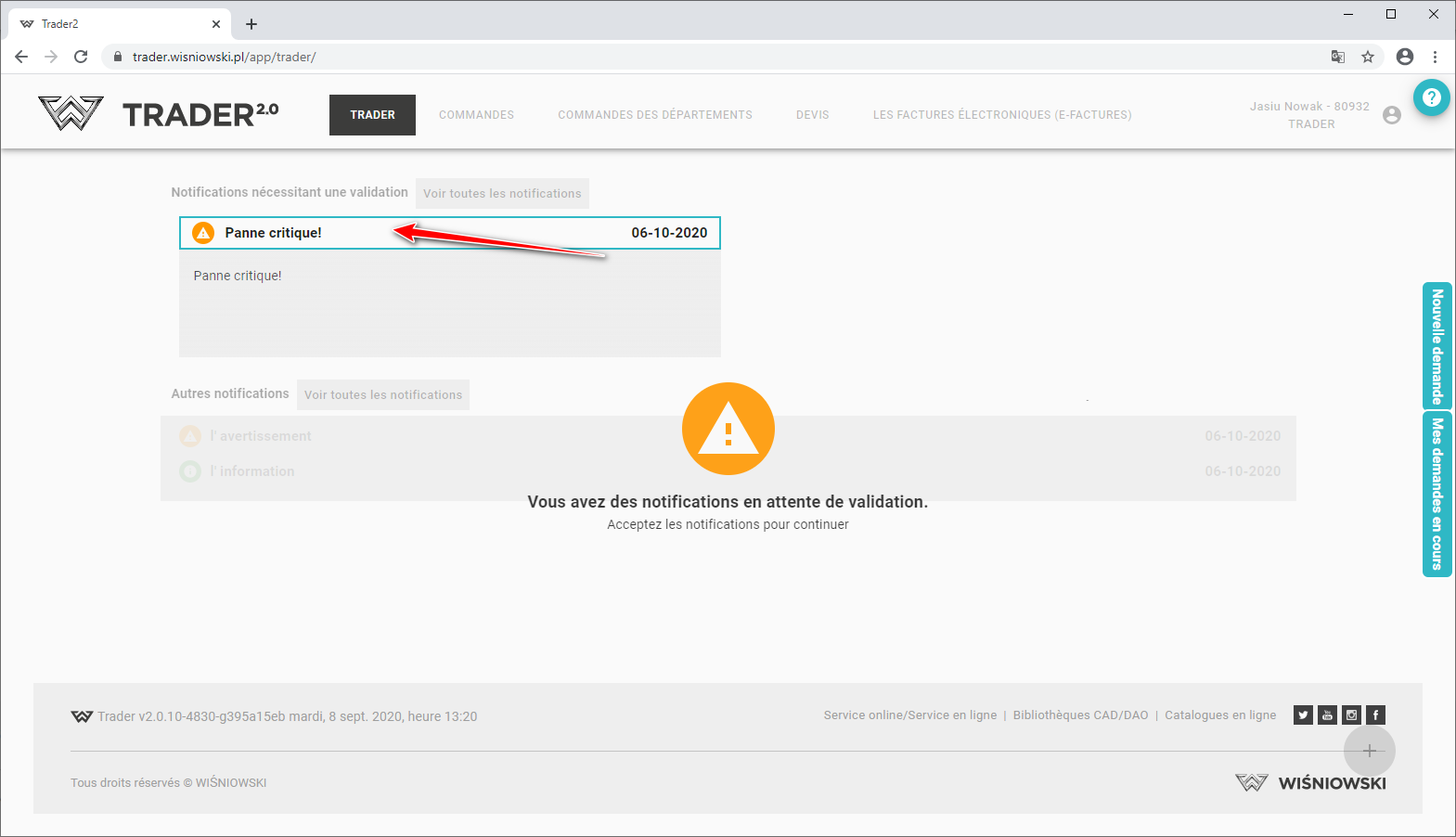The height and width of the screenshot is (837, 1456).
Task: Open the Mes demandes en cours side tab
Action: tap(1437, 494)
